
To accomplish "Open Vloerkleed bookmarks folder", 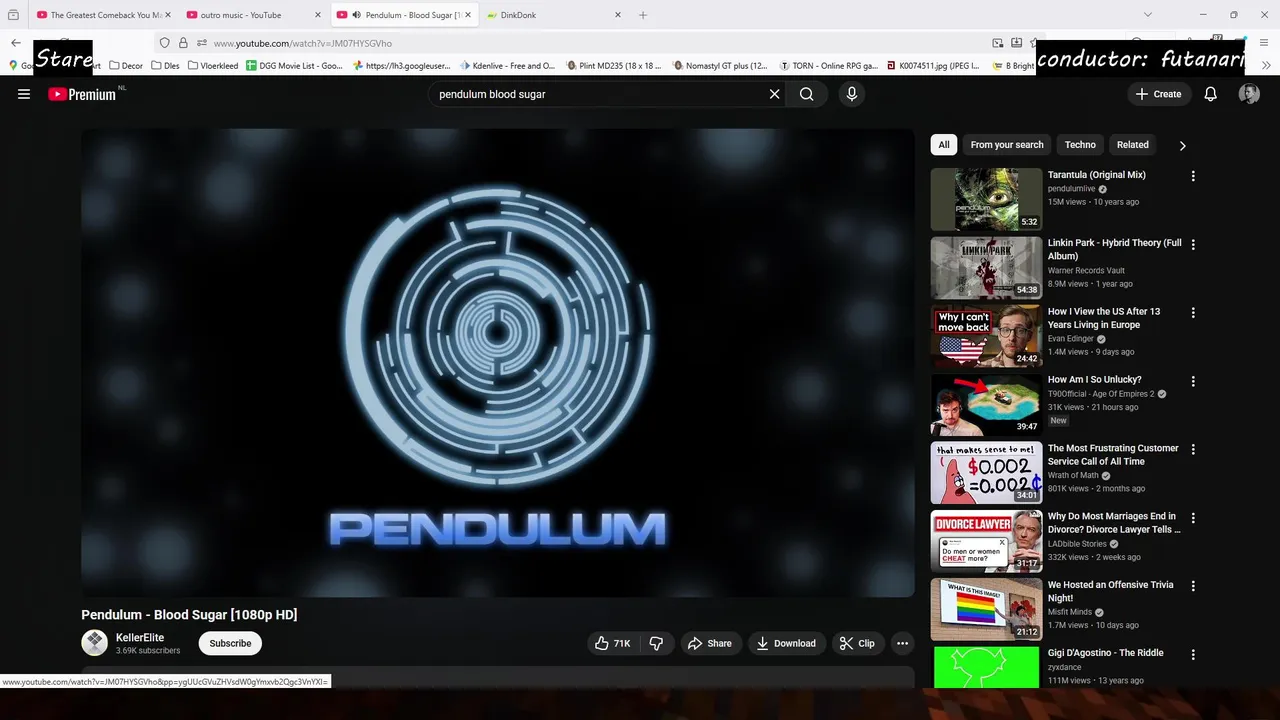I will point(215,66).
